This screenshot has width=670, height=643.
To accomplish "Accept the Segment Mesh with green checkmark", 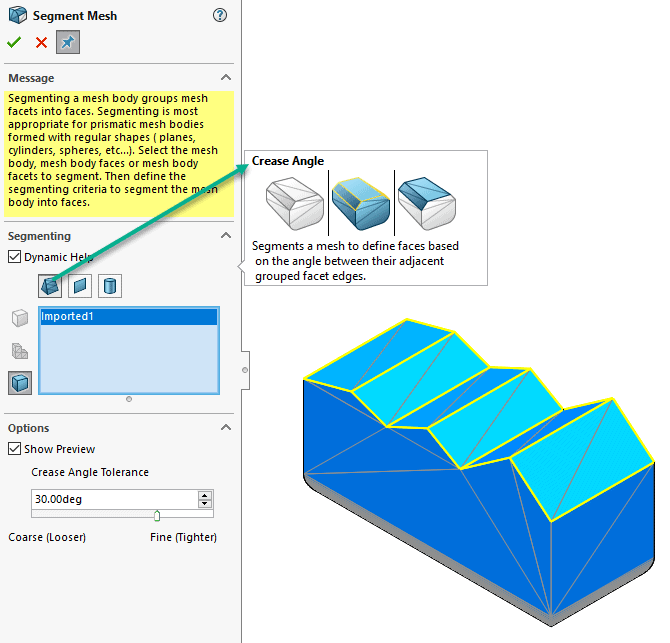I will 14,42.
